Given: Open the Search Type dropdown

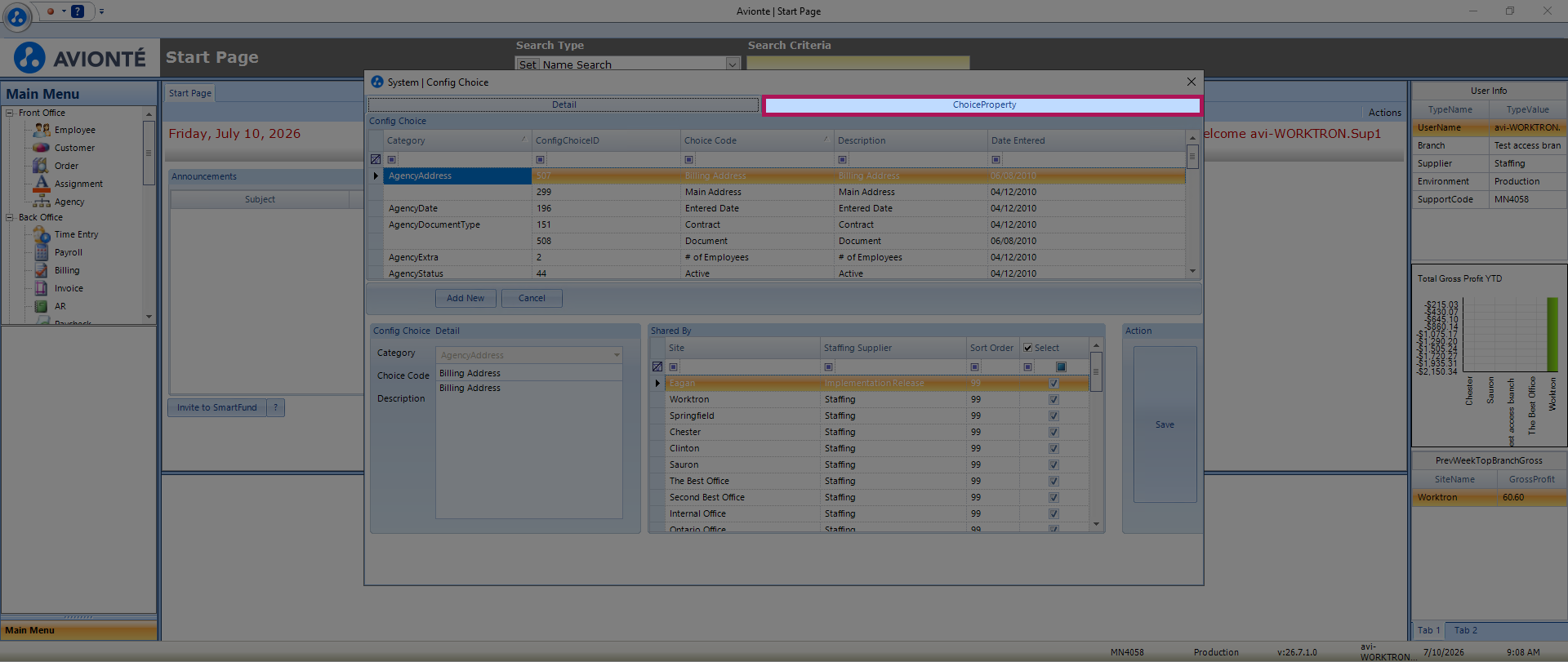Looking at the screenshot, I should click(733, 64).
